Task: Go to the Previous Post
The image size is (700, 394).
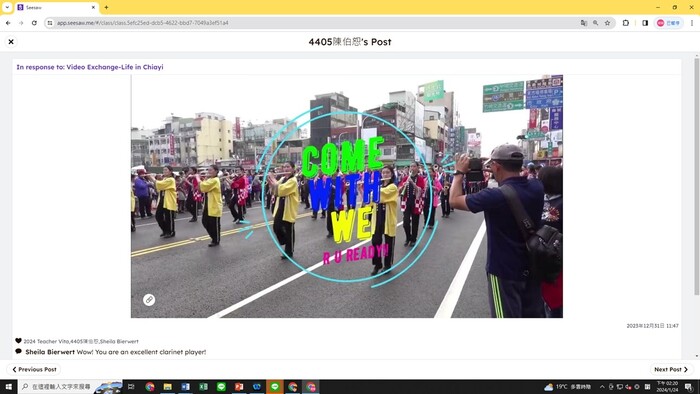Action: pos(34,369)
